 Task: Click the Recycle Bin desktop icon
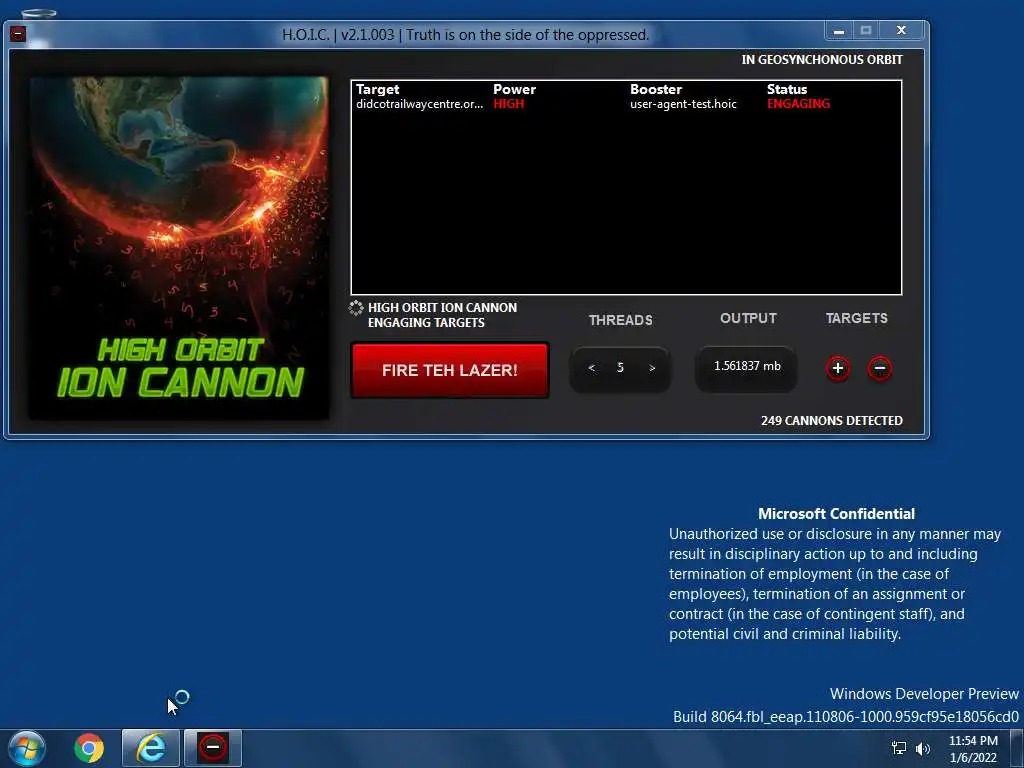point(39,14)
